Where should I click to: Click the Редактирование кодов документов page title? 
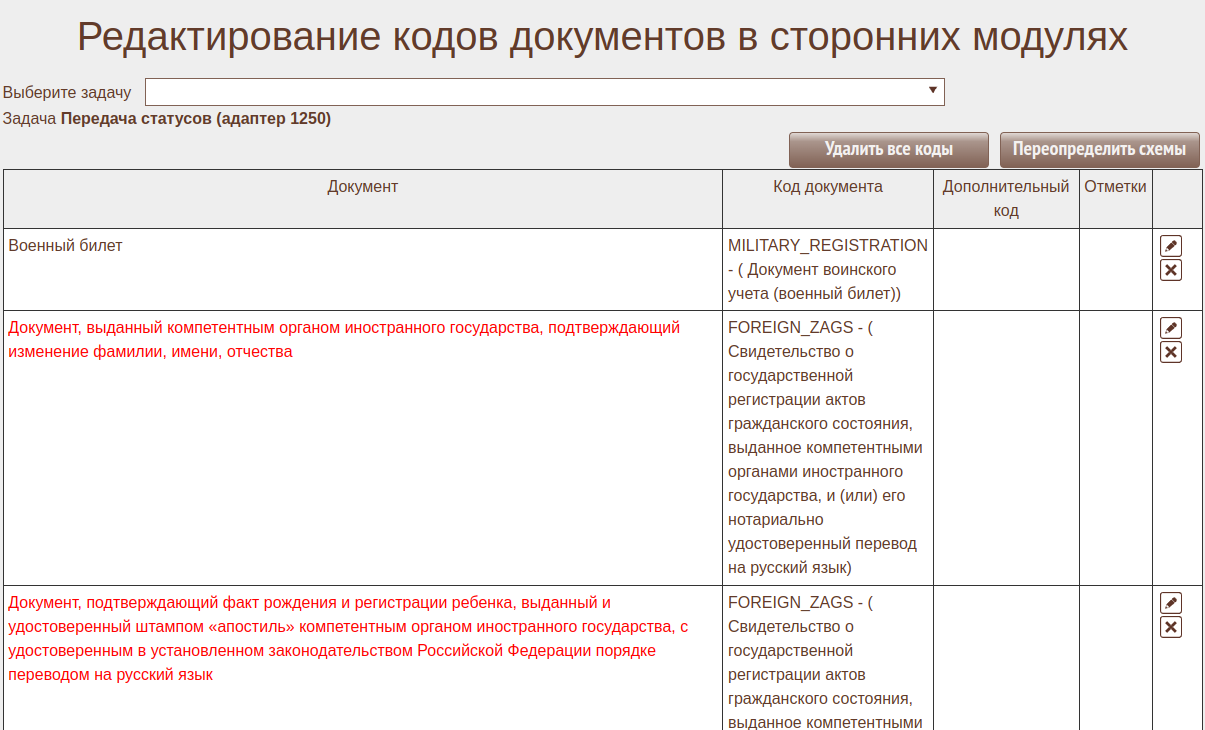602,38
